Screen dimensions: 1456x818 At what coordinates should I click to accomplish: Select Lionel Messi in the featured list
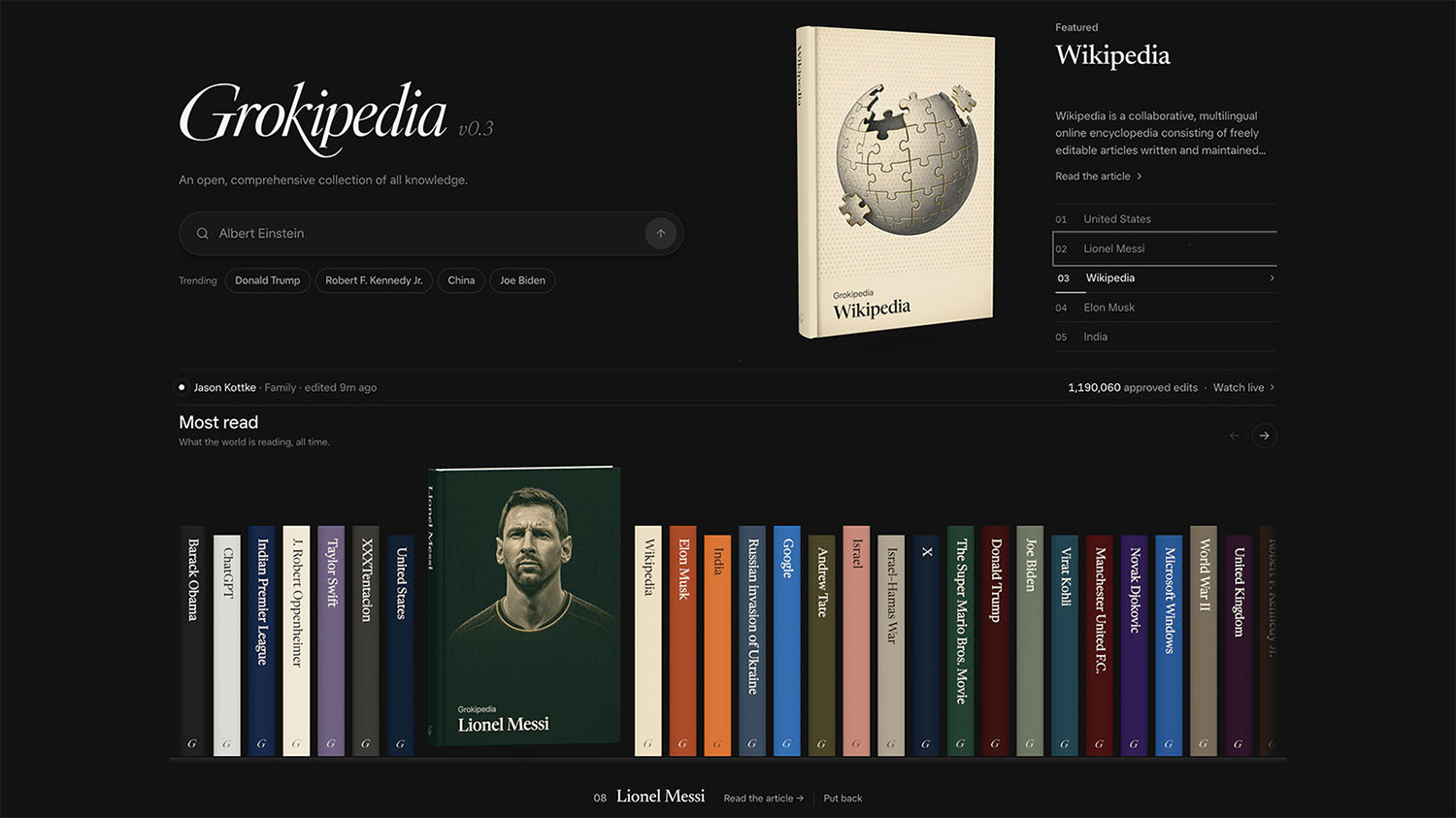tap(1165, 248)
